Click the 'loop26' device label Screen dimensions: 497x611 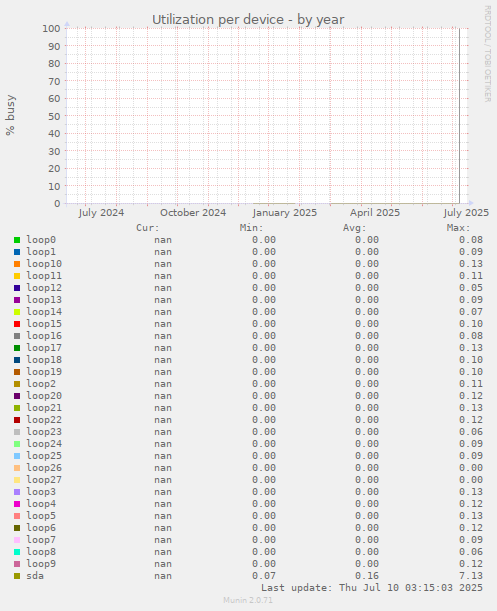point(44,468)
